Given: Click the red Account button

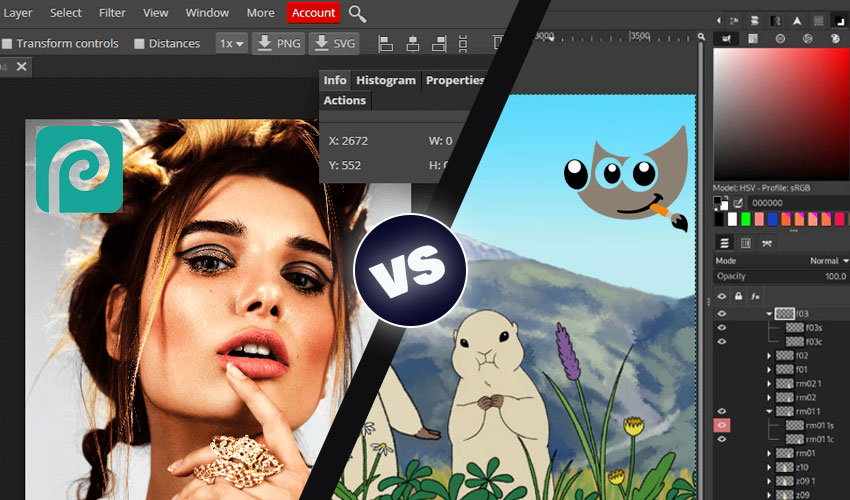Looking at the screenshot, I should pos(313,12).
